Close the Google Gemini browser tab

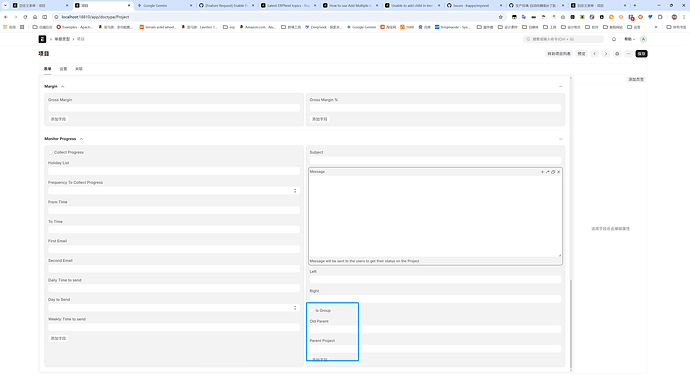click(191, 5)
